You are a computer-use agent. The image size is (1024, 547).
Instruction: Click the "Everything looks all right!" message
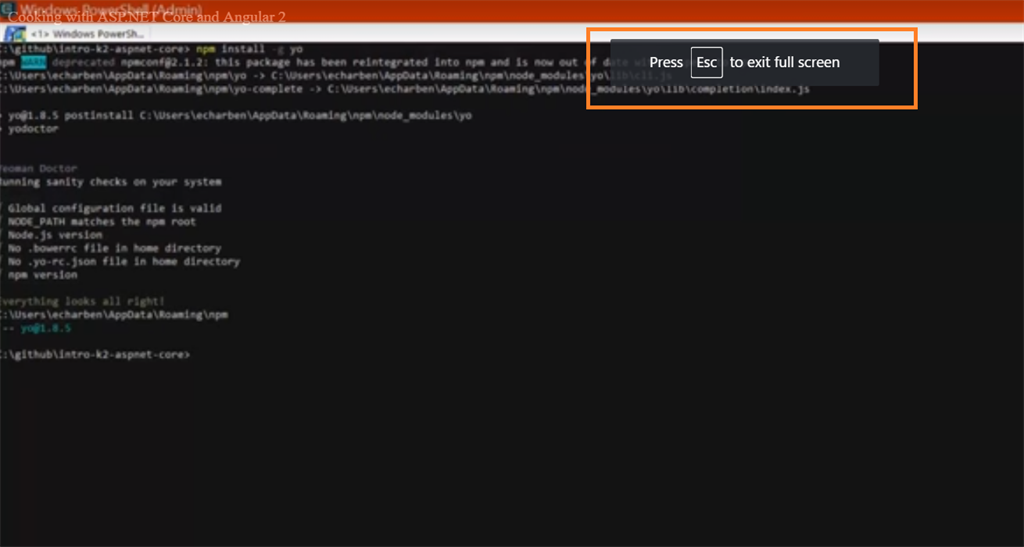(82, 302)
